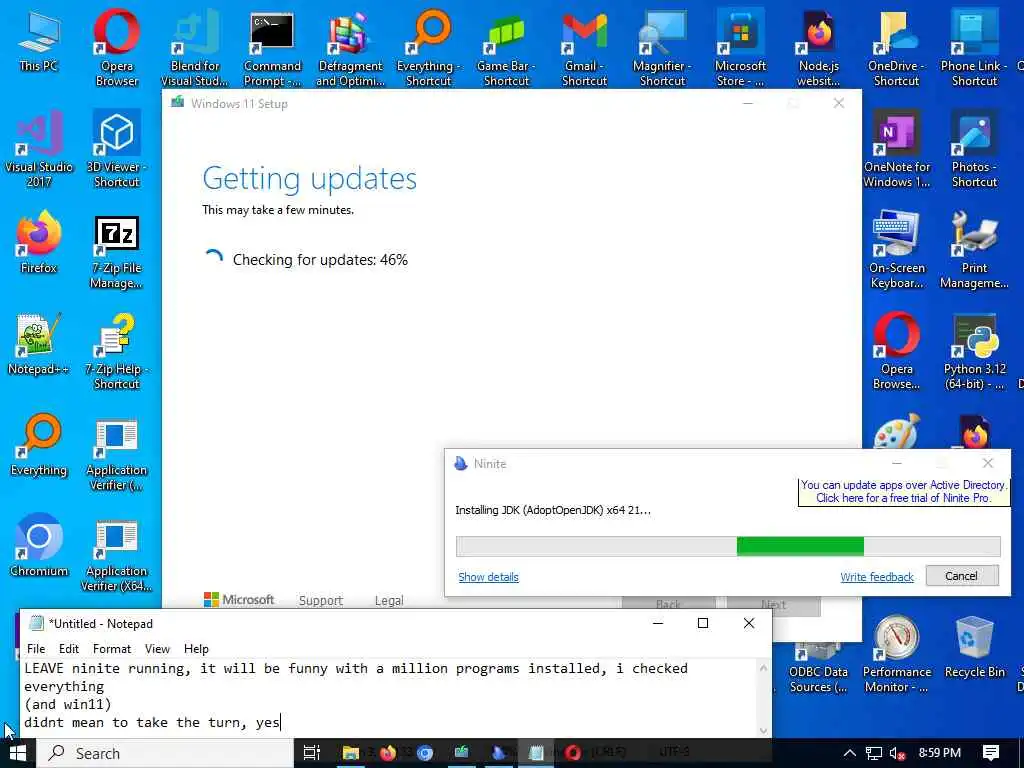Image resolution: width=1024 pixels, height=768 pixels.
Task: Open File menu in Notepad
Action: coord(36,648)
